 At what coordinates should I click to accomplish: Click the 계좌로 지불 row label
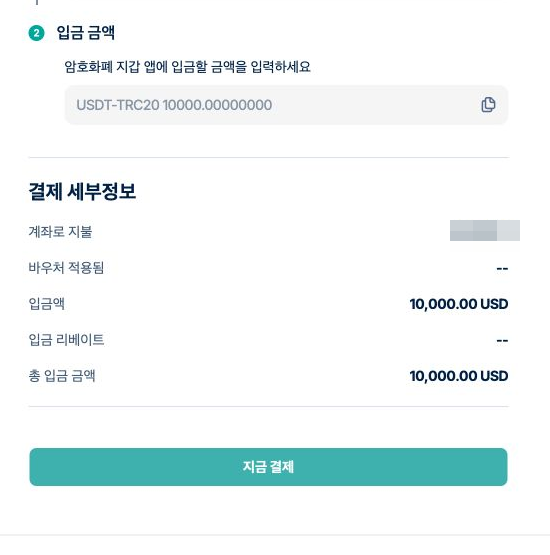pos(60,232)
